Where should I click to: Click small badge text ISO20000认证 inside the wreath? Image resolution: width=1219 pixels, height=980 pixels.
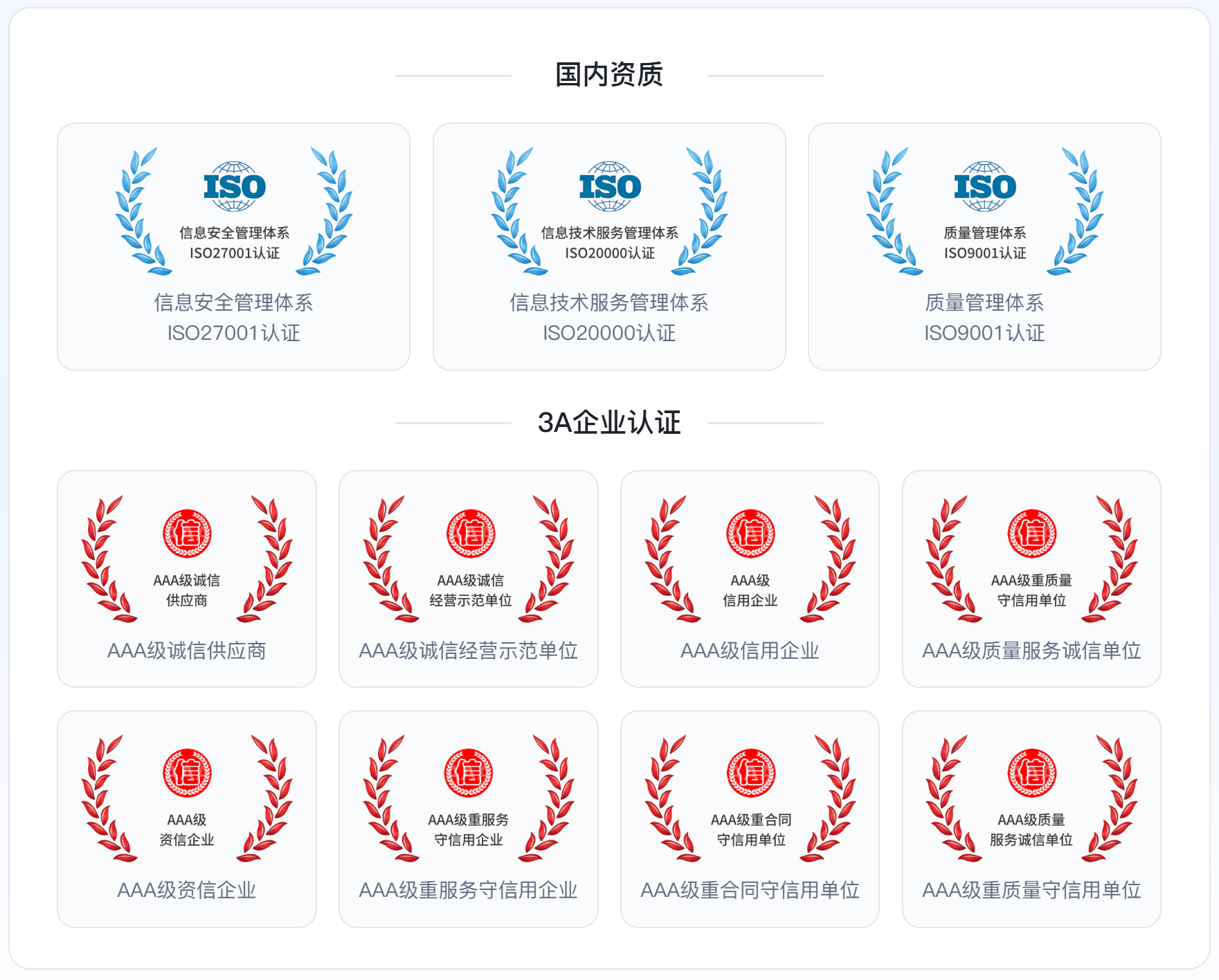tap(610, 253)
